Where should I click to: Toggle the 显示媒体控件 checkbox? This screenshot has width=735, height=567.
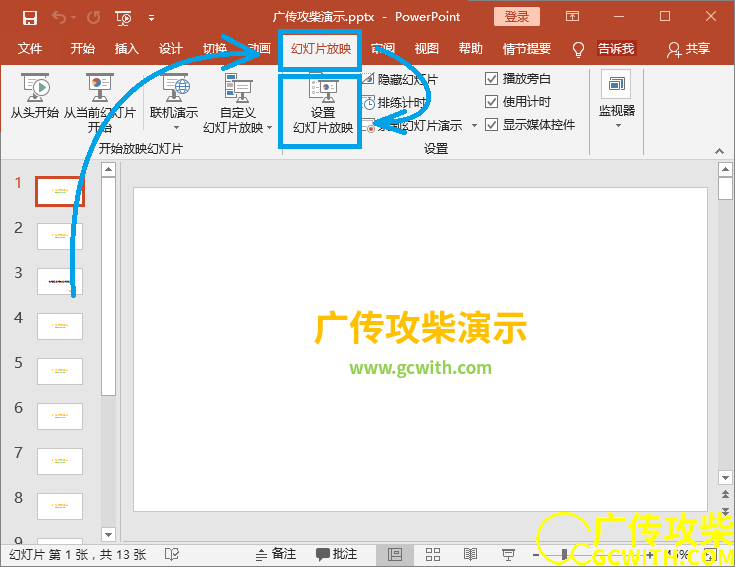(x=491, y=125)
